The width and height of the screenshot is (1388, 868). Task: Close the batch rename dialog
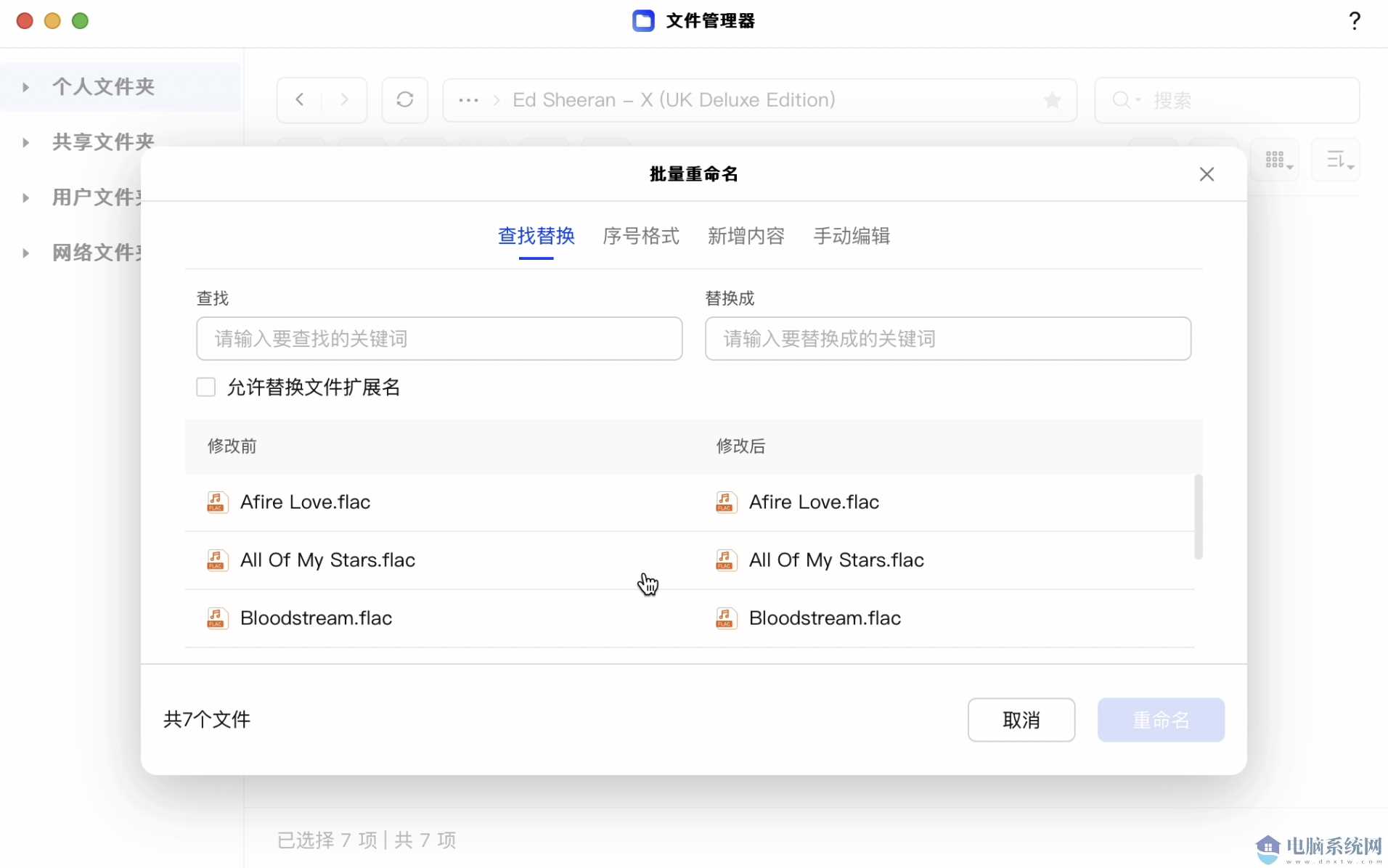(x=1207, y=174)
